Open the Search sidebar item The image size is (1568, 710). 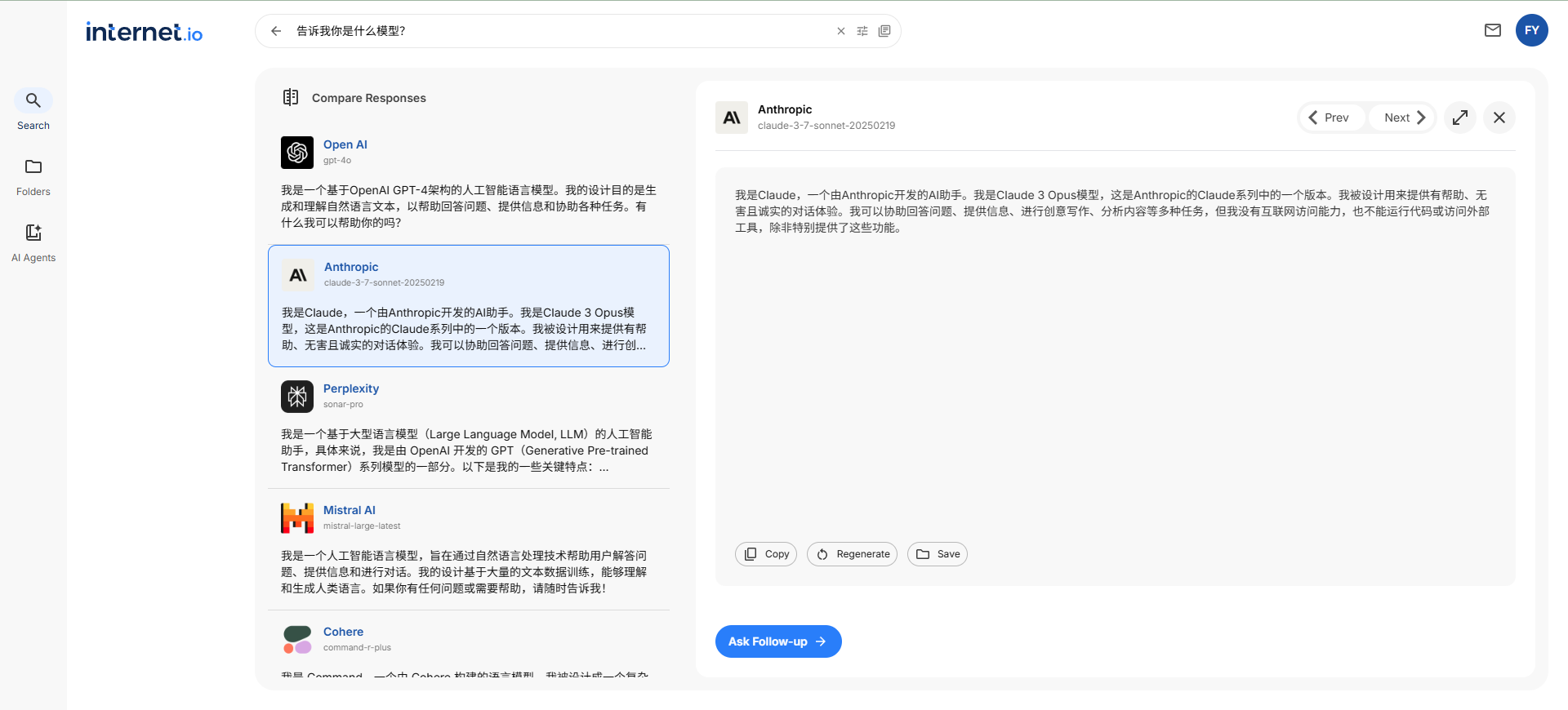33,110
